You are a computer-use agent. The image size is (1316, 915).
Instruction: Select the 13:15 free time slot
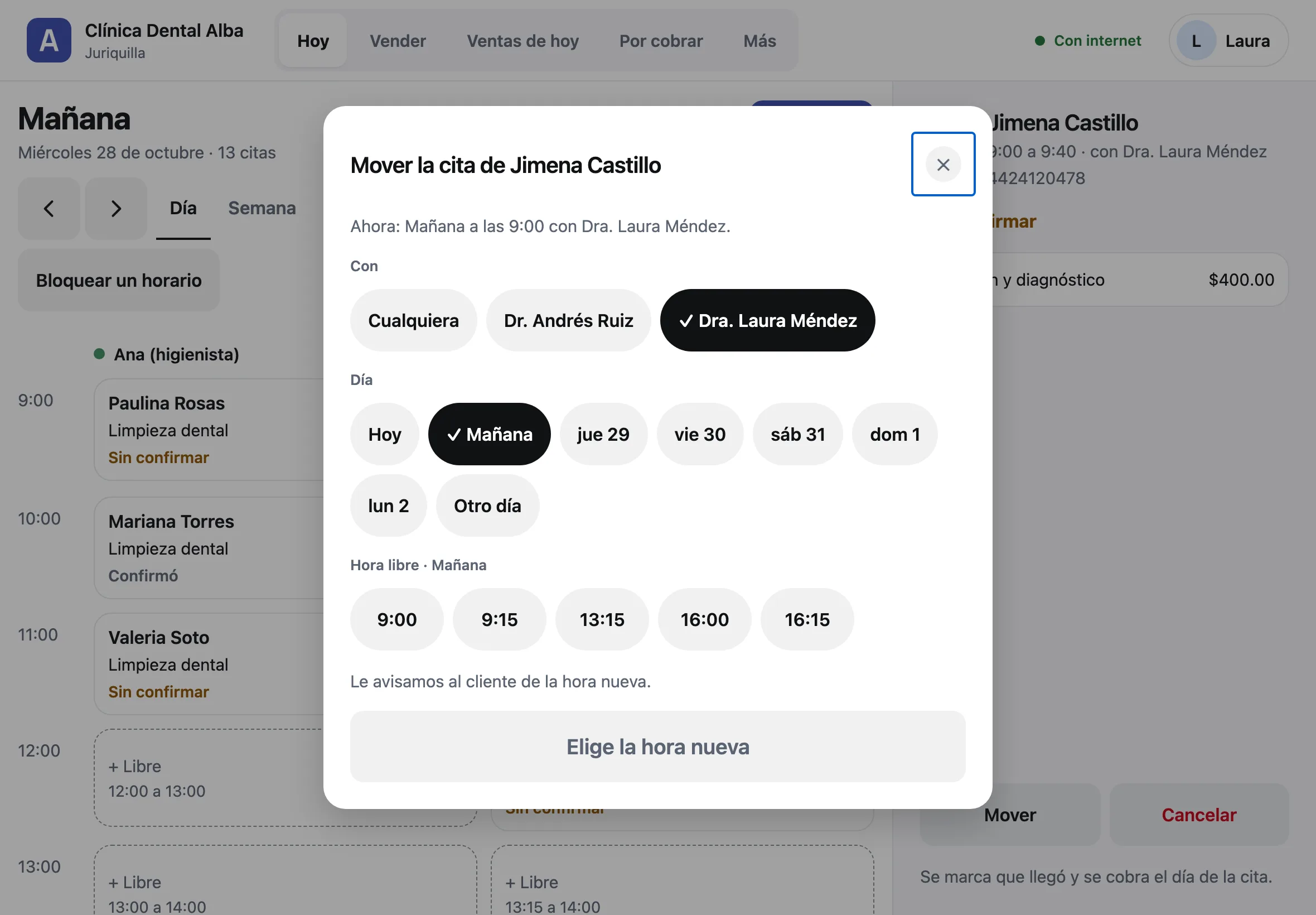point(602,619)
